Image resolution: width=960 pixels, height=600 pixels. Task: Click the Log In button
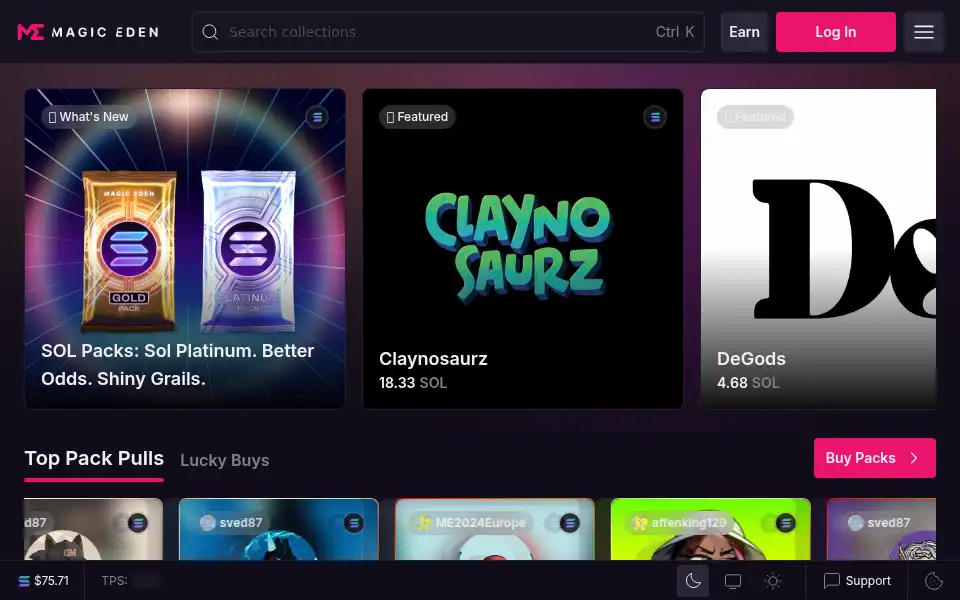tap(836, 32)
